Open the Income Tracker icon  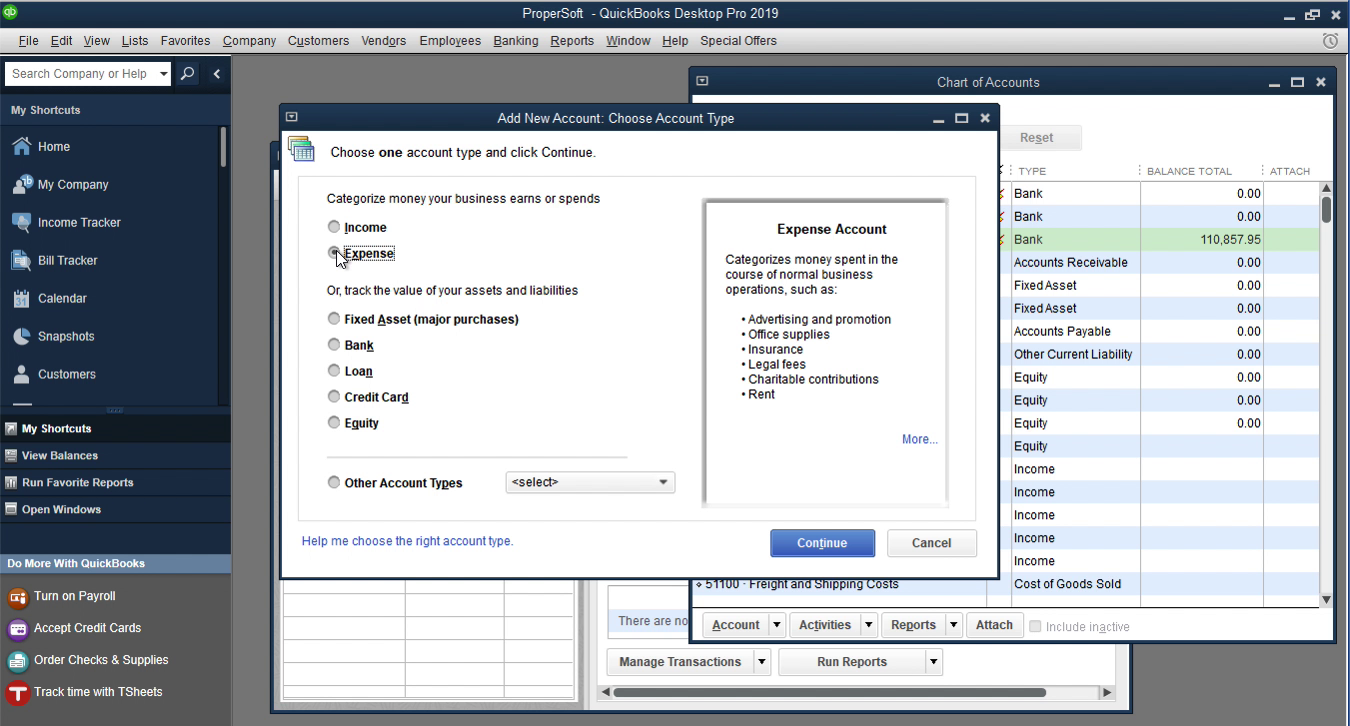tap(21, 223)
